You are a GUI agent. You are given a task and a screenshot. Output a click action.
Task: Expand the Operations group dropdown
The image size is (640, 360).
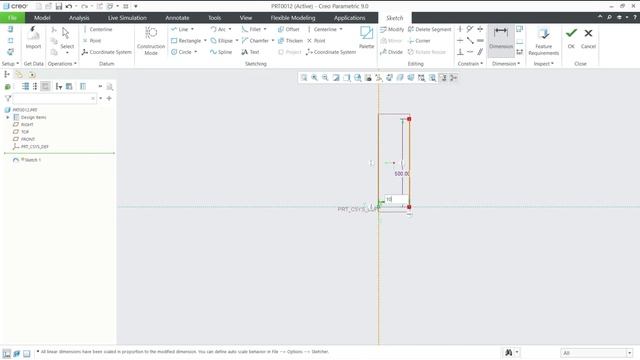tap(62, 64)
